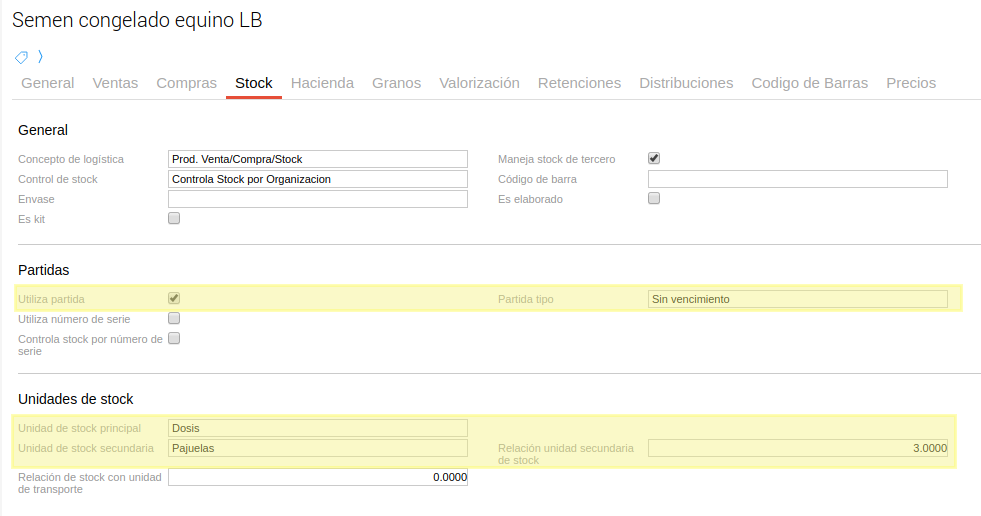Click the Envase input field
Image resolution: width=981 pixels, height=516 pixels.
[x=318, y=199]
